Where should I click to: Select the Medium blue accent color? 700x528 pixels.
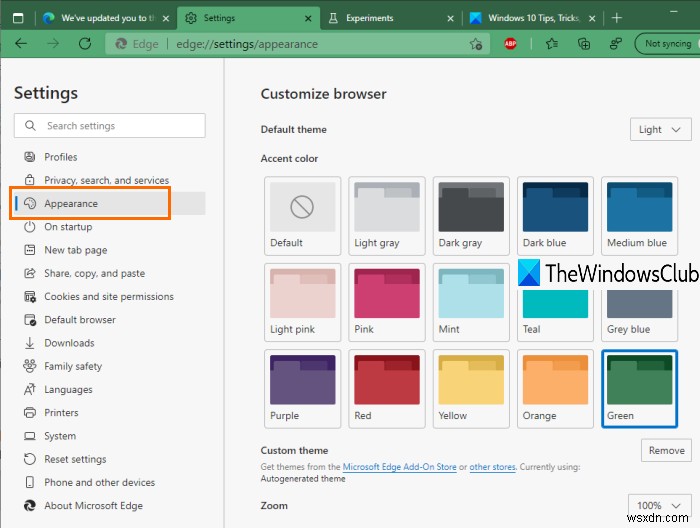(x=639, y=216)
